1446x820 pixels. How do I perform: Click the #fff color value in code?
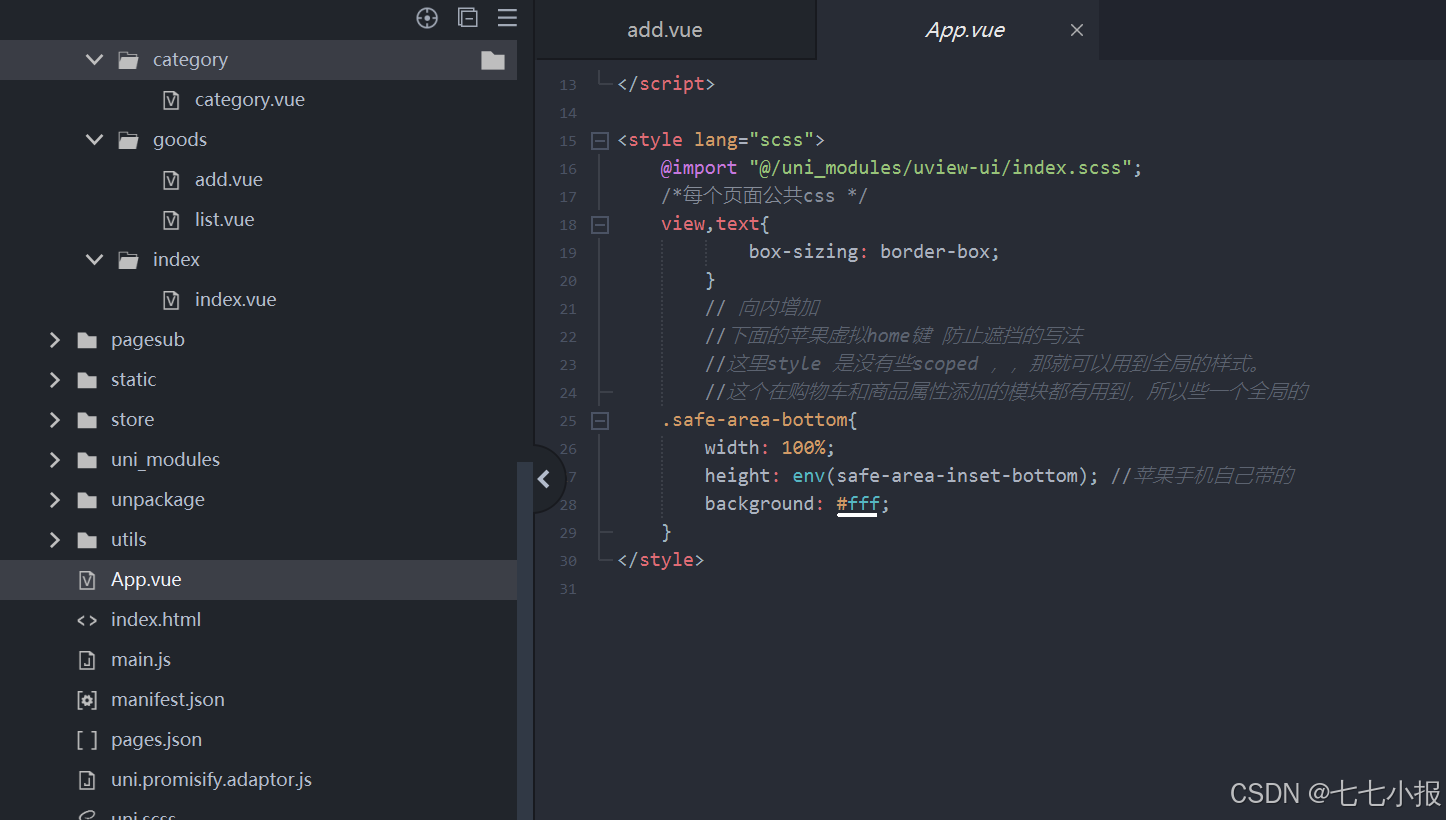click(858, 504)
